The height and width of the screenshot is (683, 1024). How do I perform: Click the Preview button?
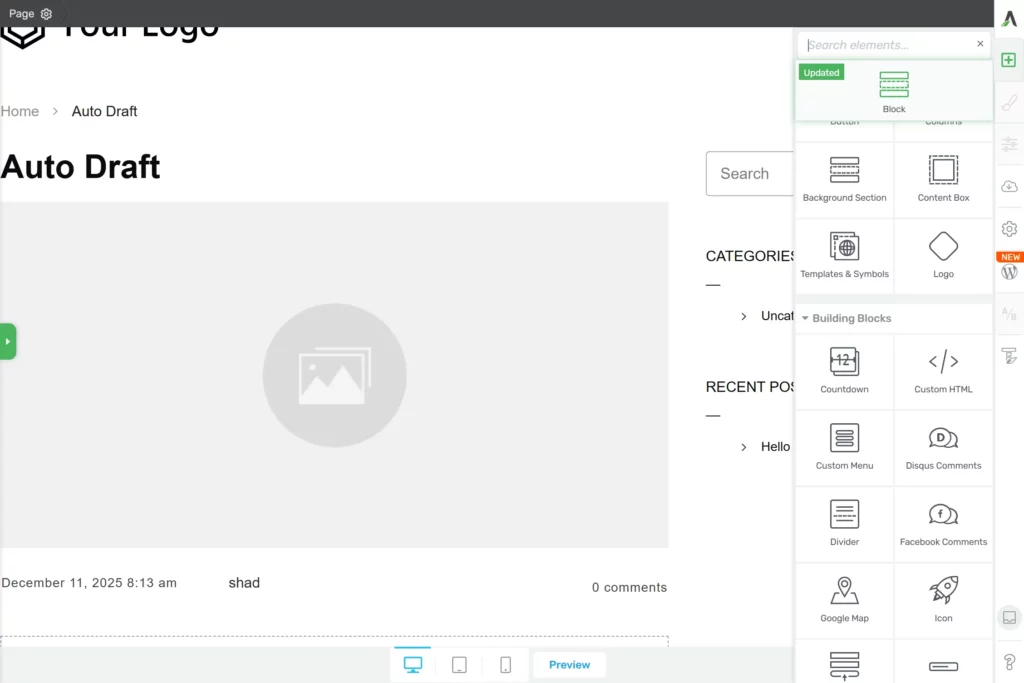coord(569,665)
